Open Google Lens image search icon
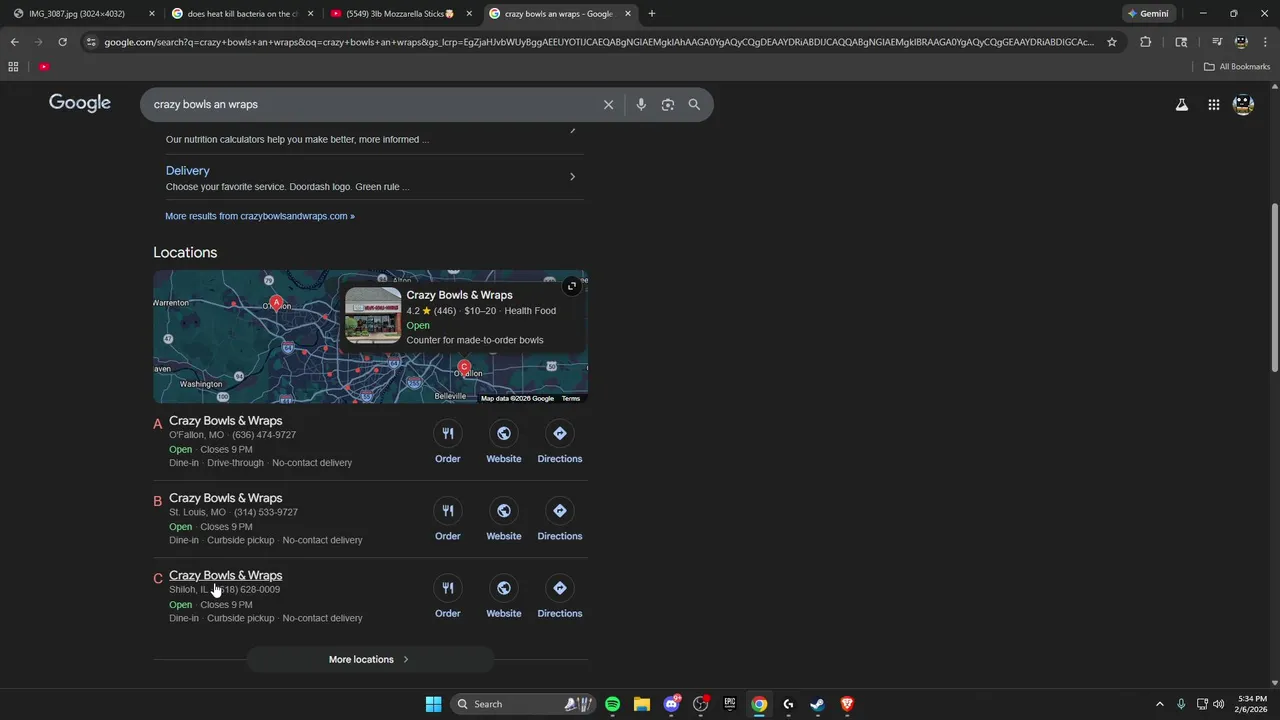The height and width of the screenshot is (720, 1280). (x=668, y=104)
